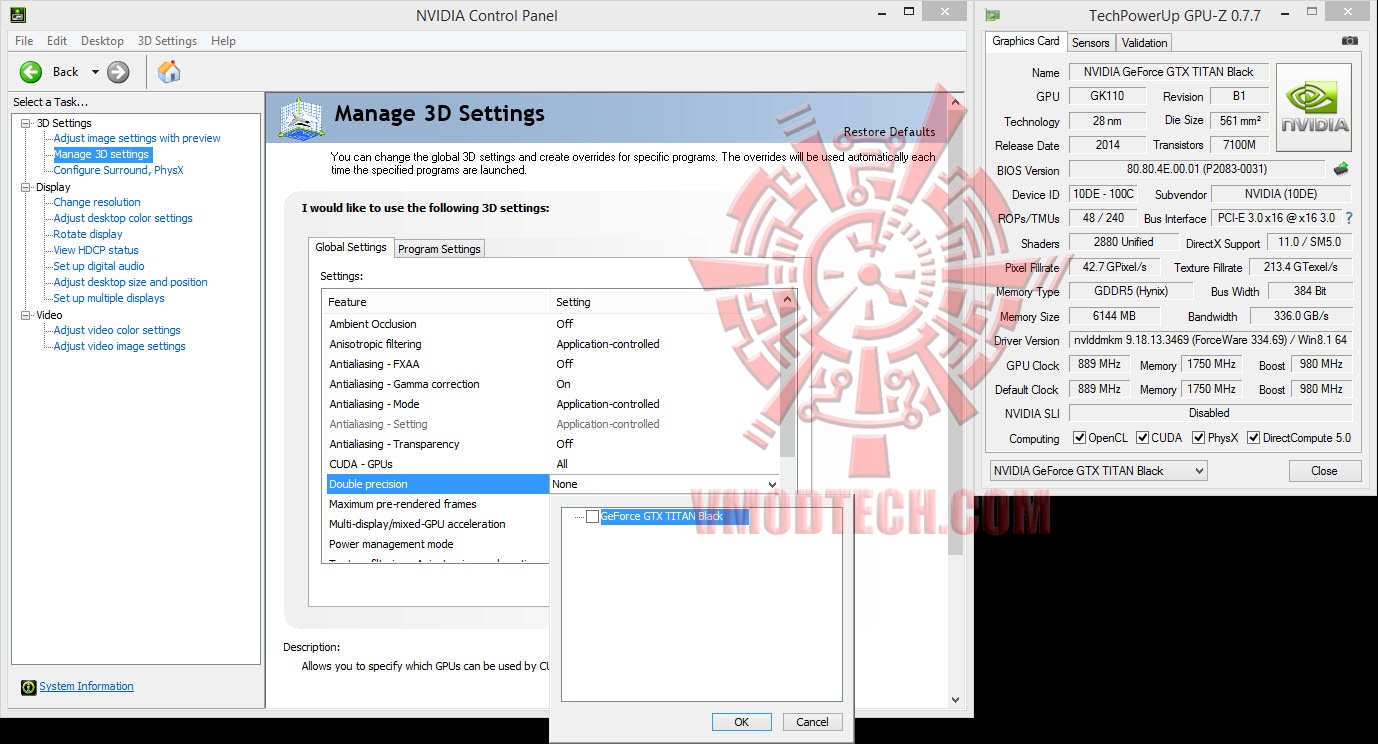Click the Forward arrow icon in the toolbar

(118, 71)
